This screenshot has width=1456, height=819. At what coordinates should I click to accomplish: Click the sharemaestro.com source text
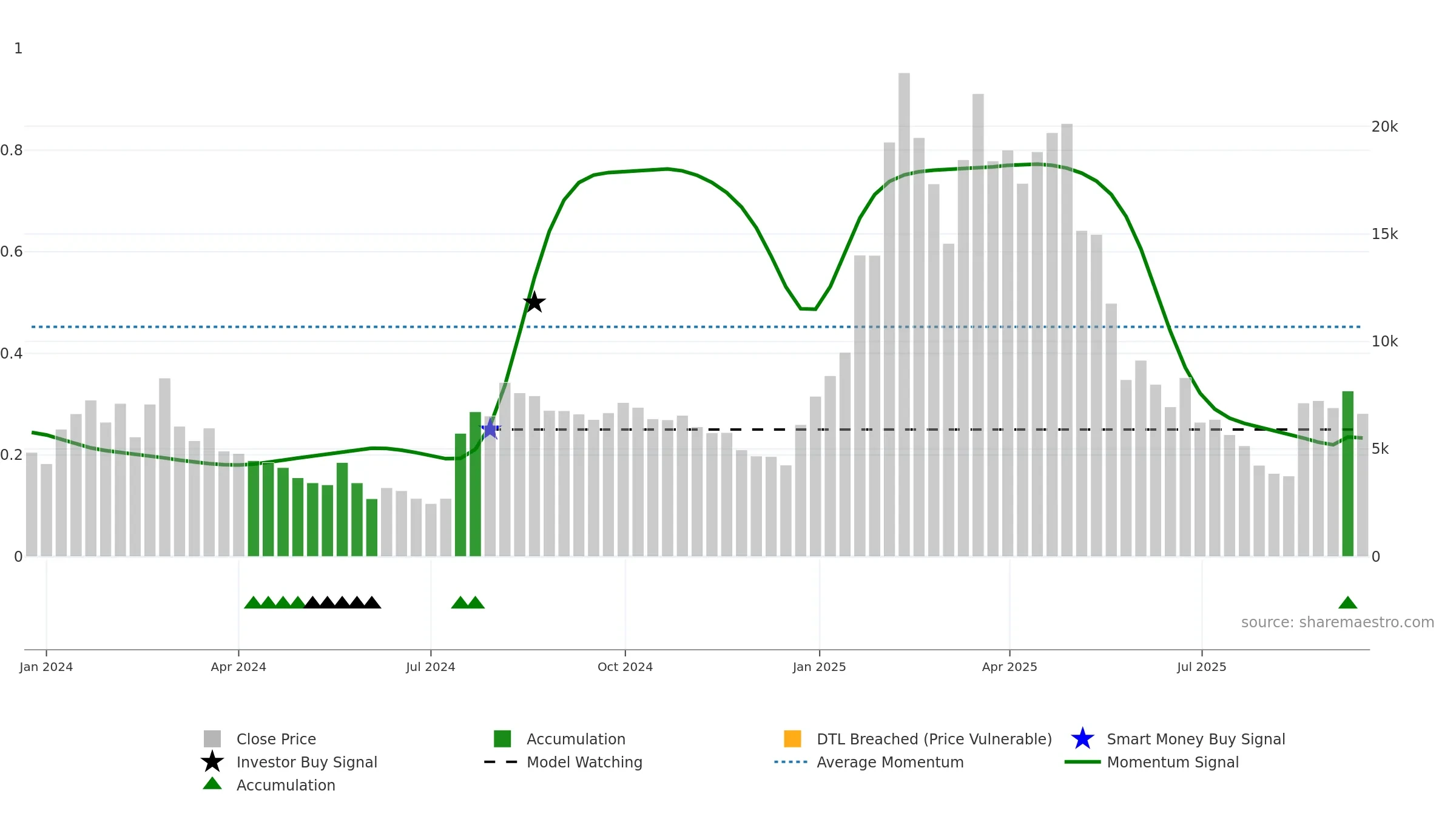coord(1337,622)
